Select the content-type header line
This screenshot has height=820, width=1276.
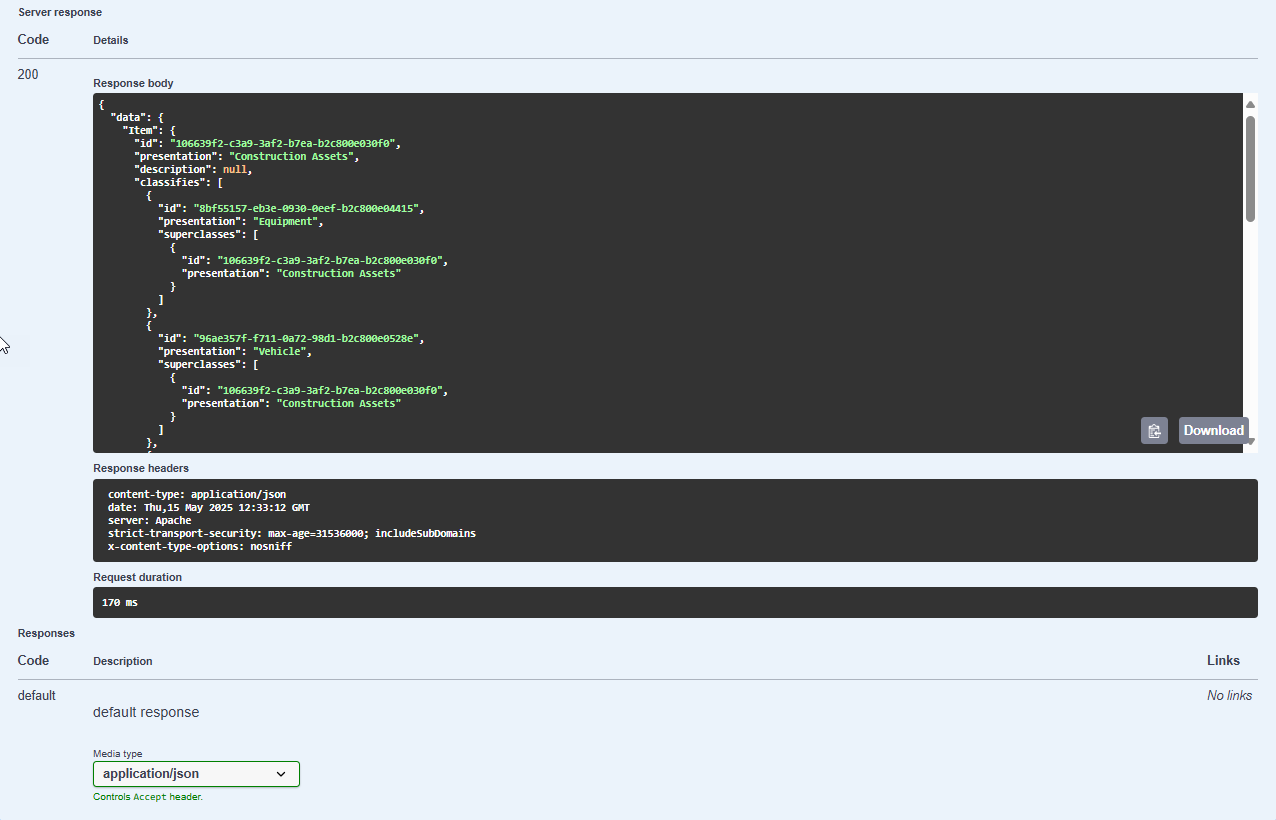197,494
